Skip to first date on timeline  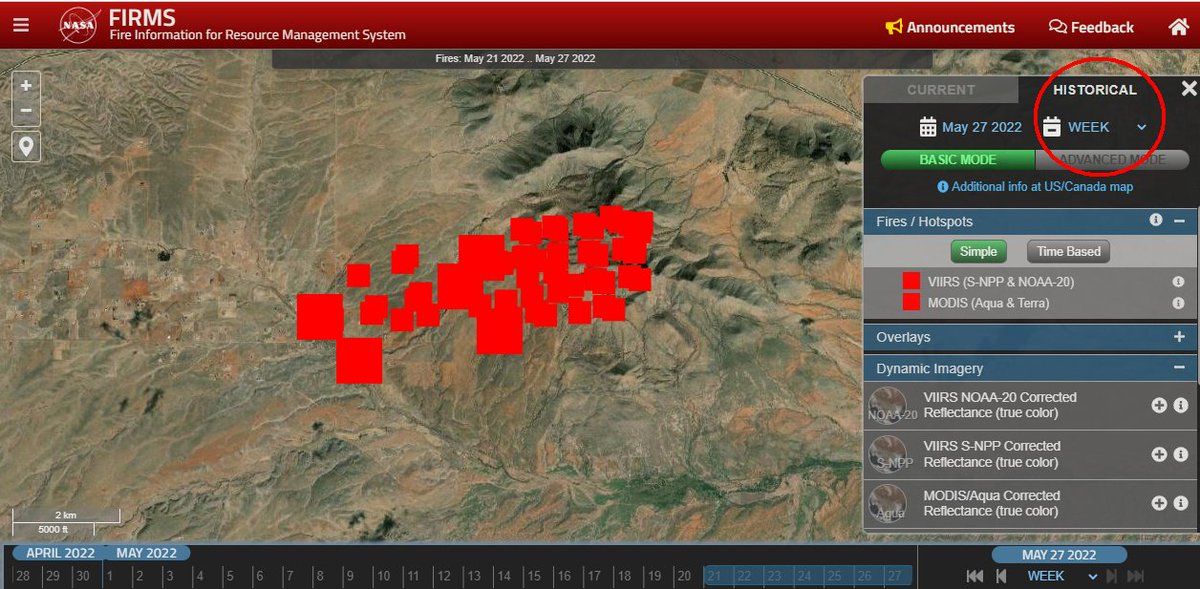coord(974,576)
